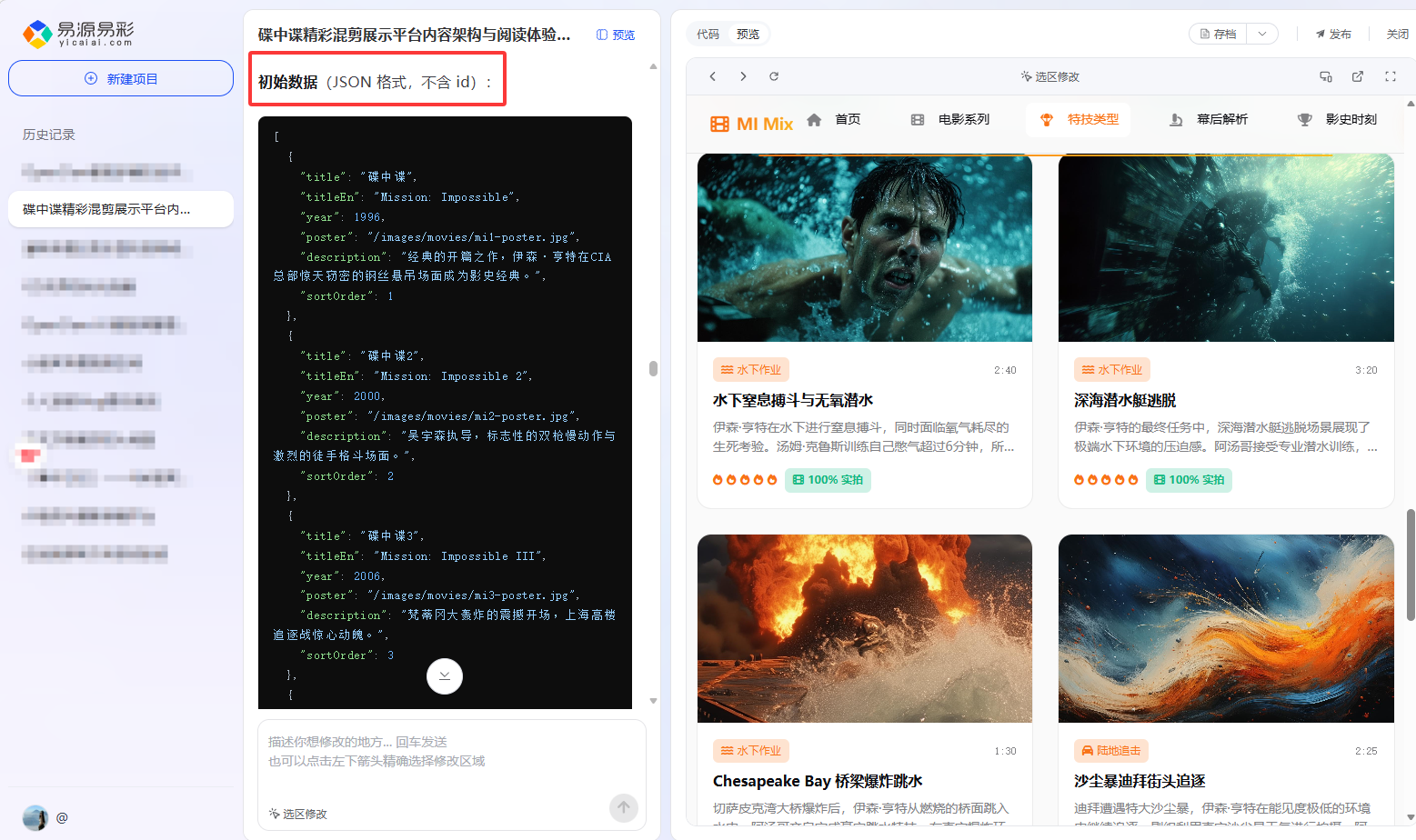This screenshot has width=1416, height=840.
Task: Open the 预览 link beside the document title
Action: 615,34
